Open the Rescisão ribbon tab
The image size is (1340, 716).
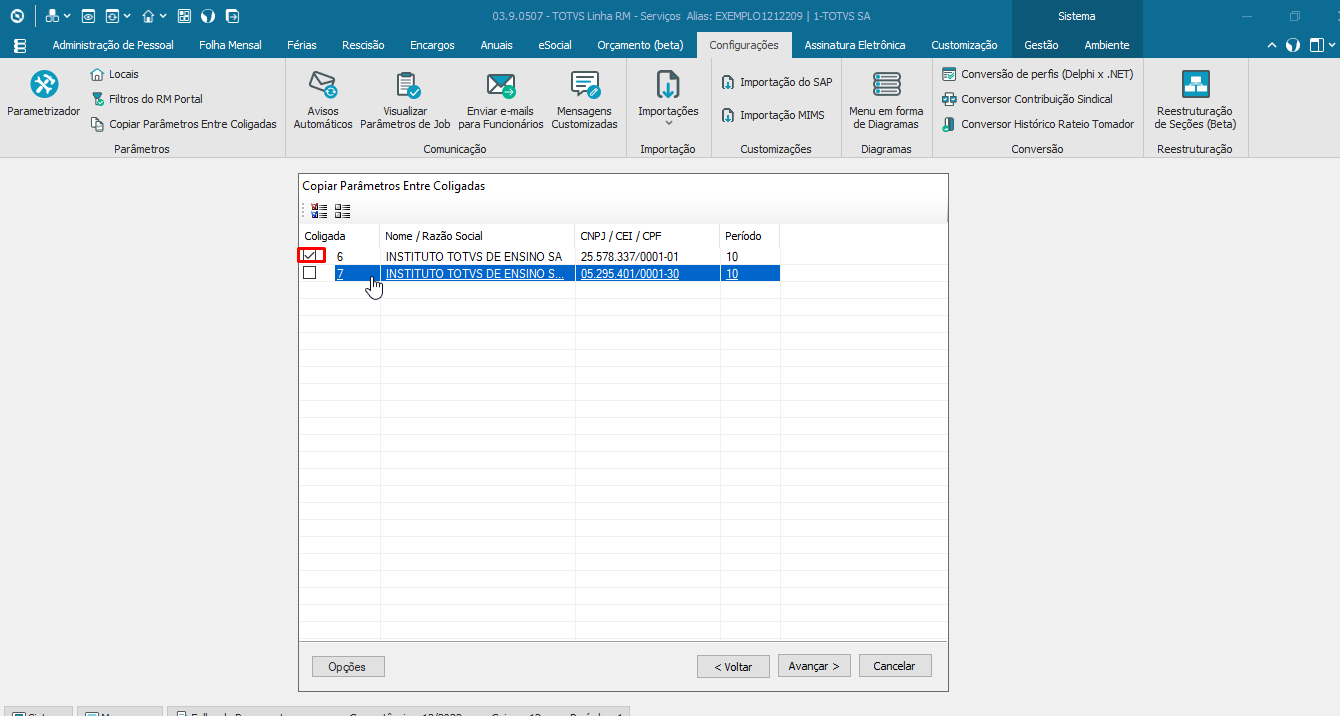point(363,45)
